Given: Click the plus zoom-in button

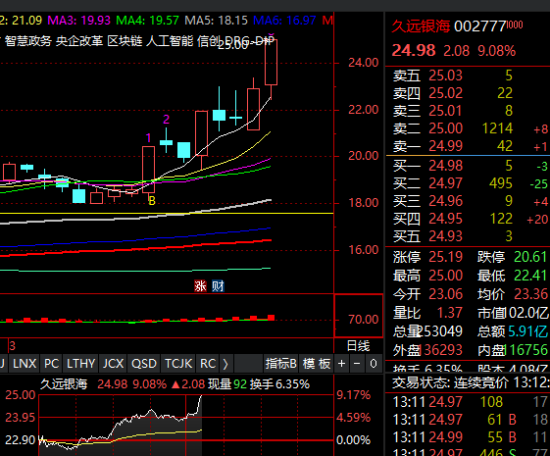Looking at the screenshot, I should (341, 364).
